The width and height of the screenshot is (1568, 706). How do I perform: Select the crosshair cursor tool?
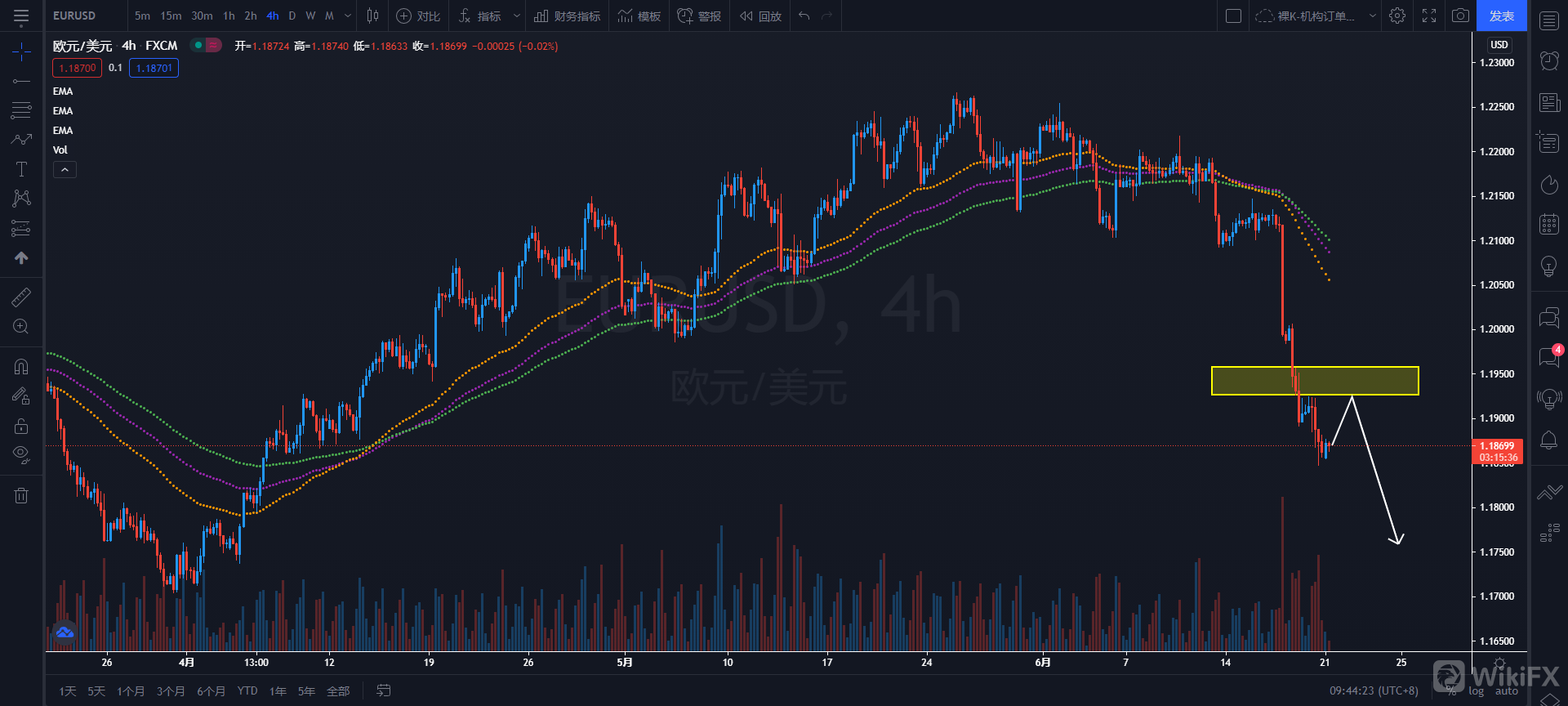(21, 52)
